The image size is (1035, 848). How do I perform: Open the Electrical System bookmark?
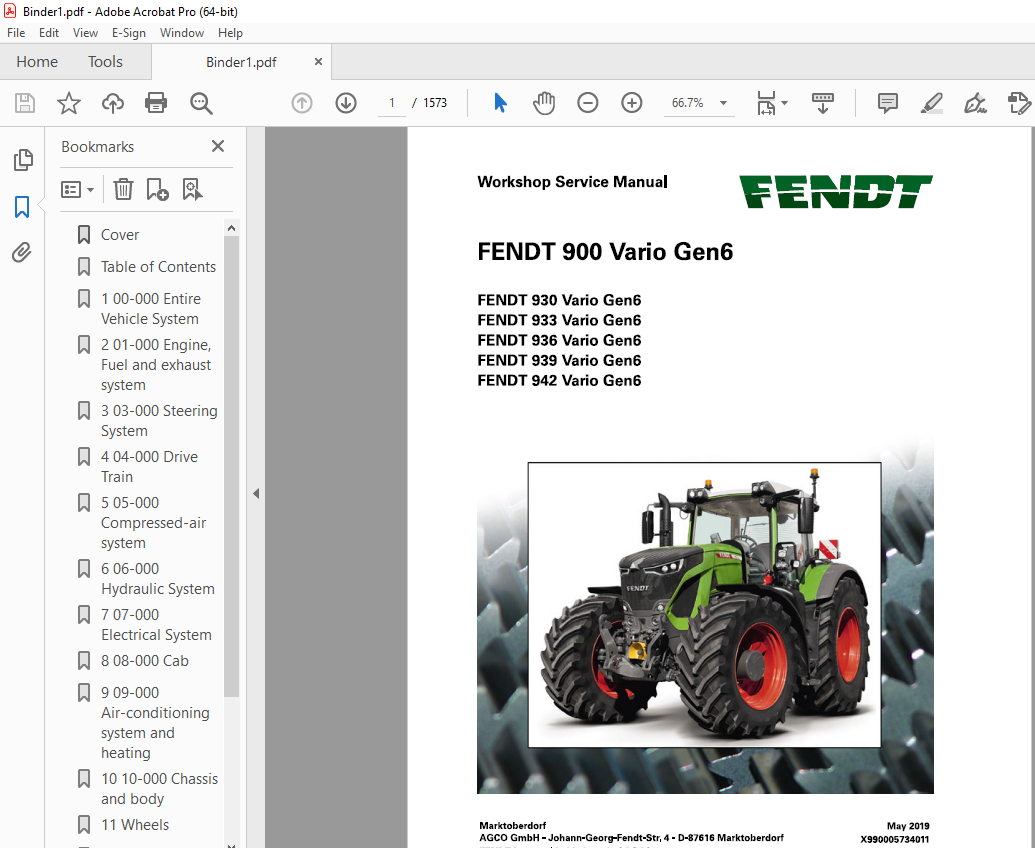[x=156, y=624]
